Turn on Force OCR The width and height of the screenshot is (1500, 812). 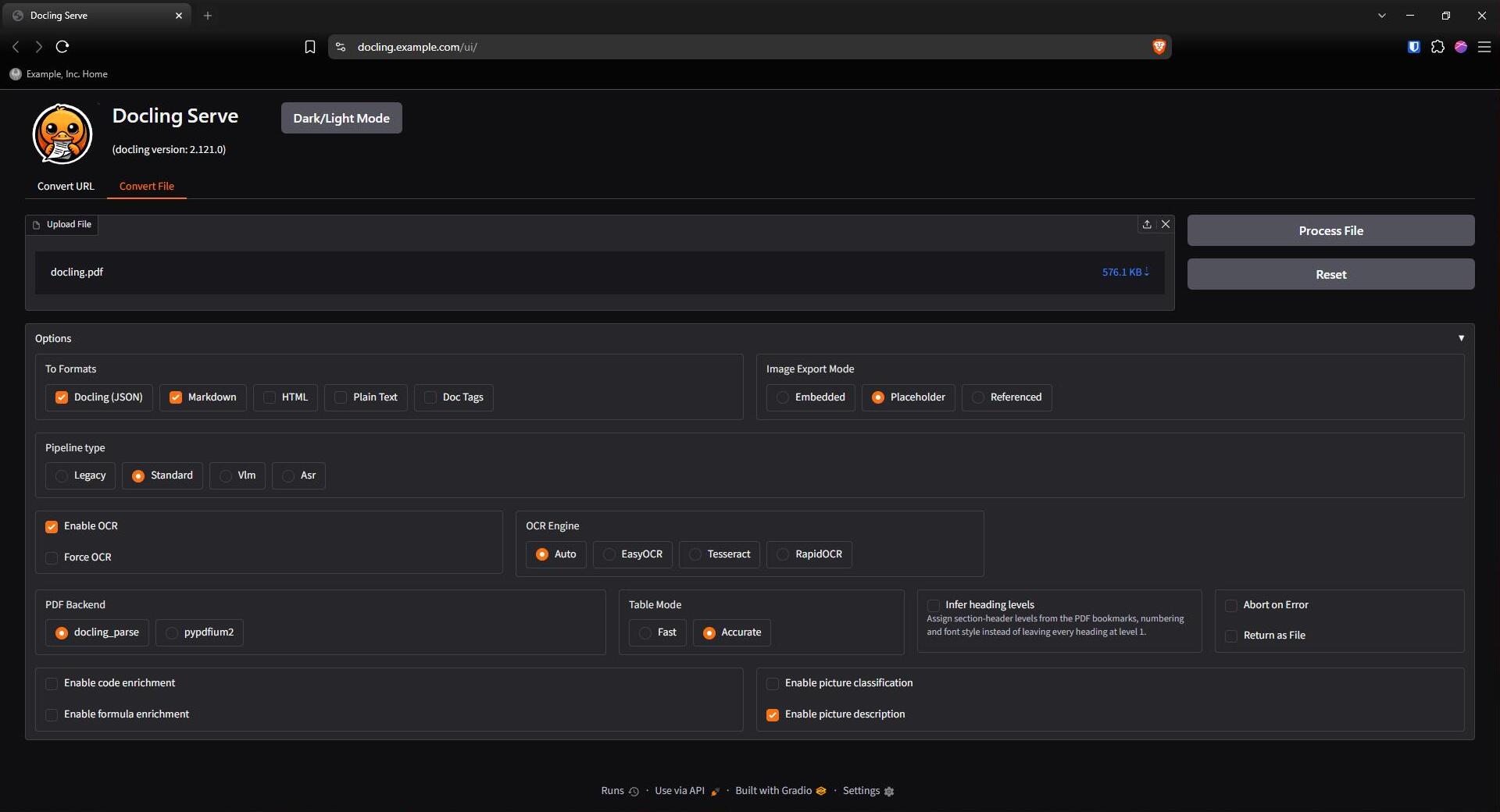click(52, 558)
